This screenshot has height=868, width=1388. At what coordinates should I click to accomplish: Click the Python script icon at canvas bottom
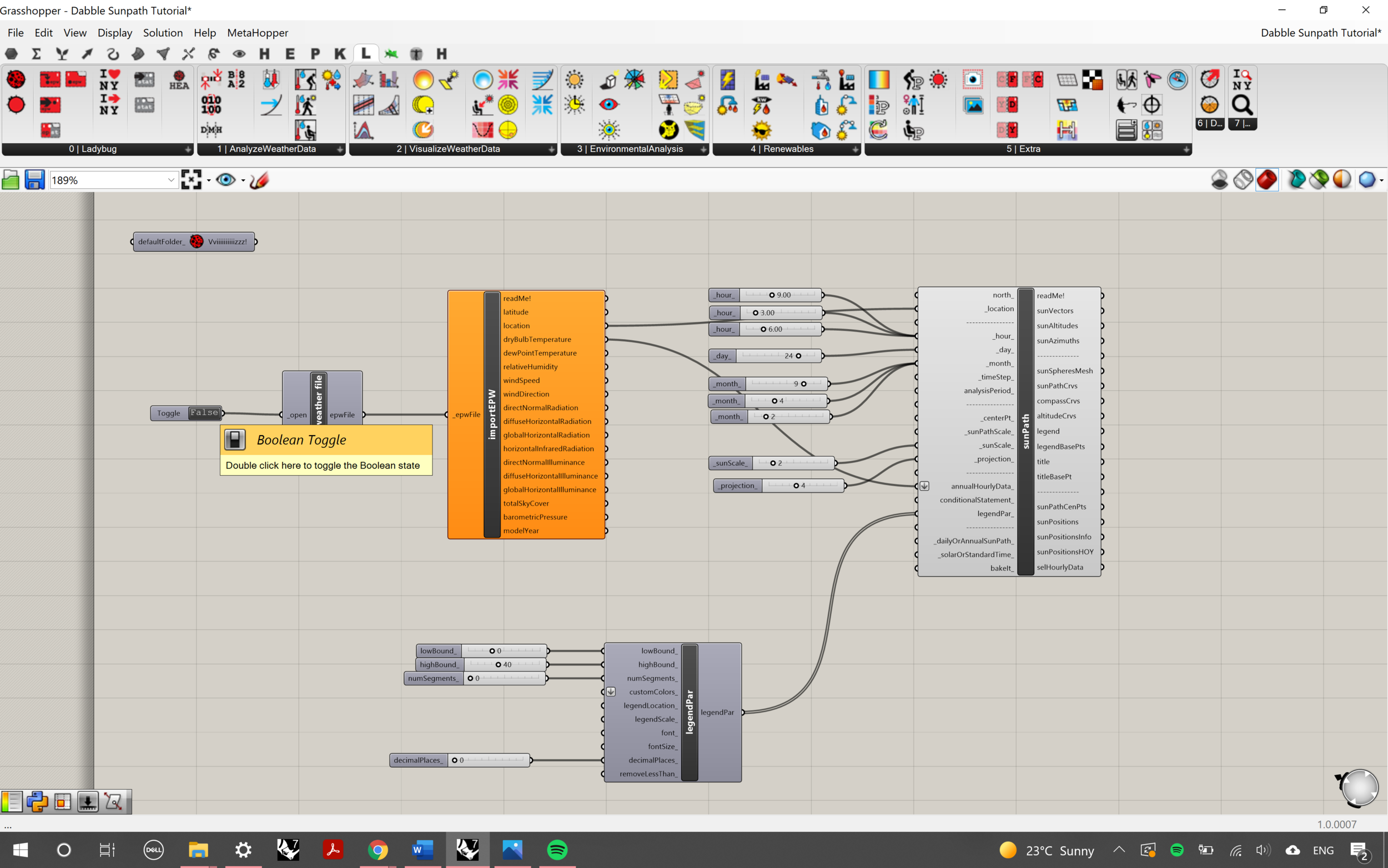click(37, 801)
